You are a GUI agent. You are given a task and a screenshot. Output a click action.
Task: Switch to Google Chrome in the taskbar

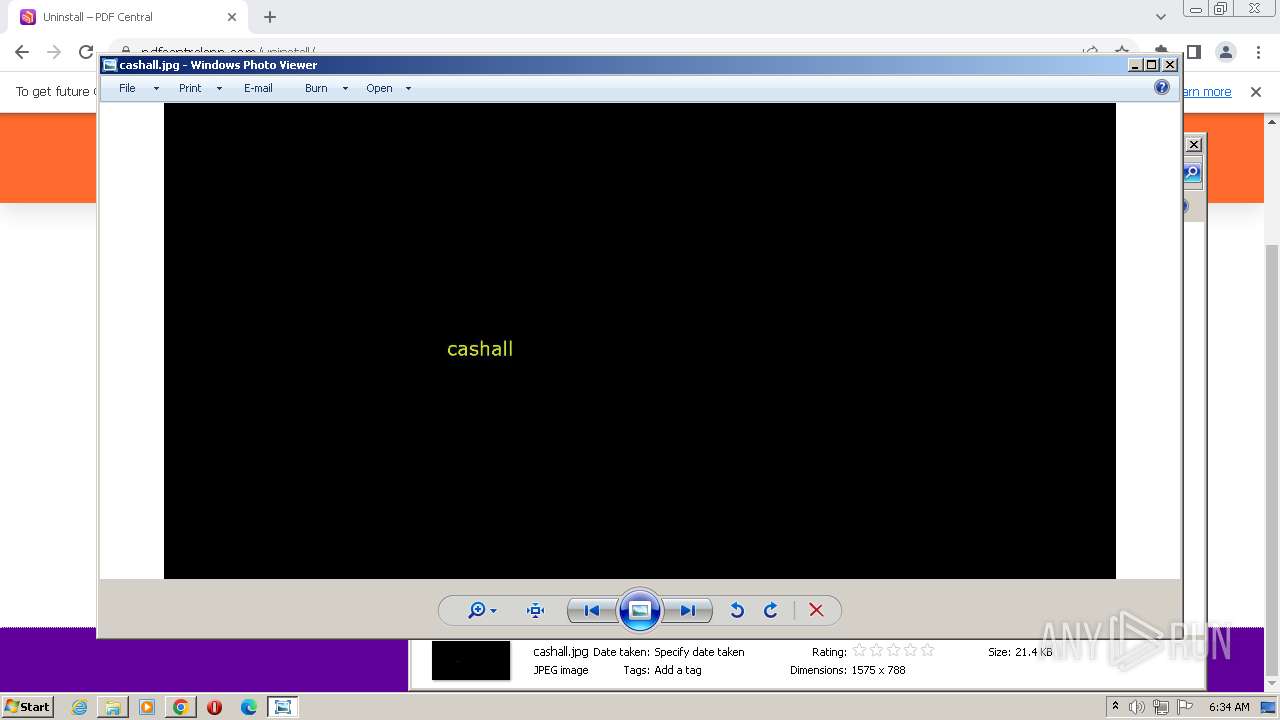[x=181, y=707]
